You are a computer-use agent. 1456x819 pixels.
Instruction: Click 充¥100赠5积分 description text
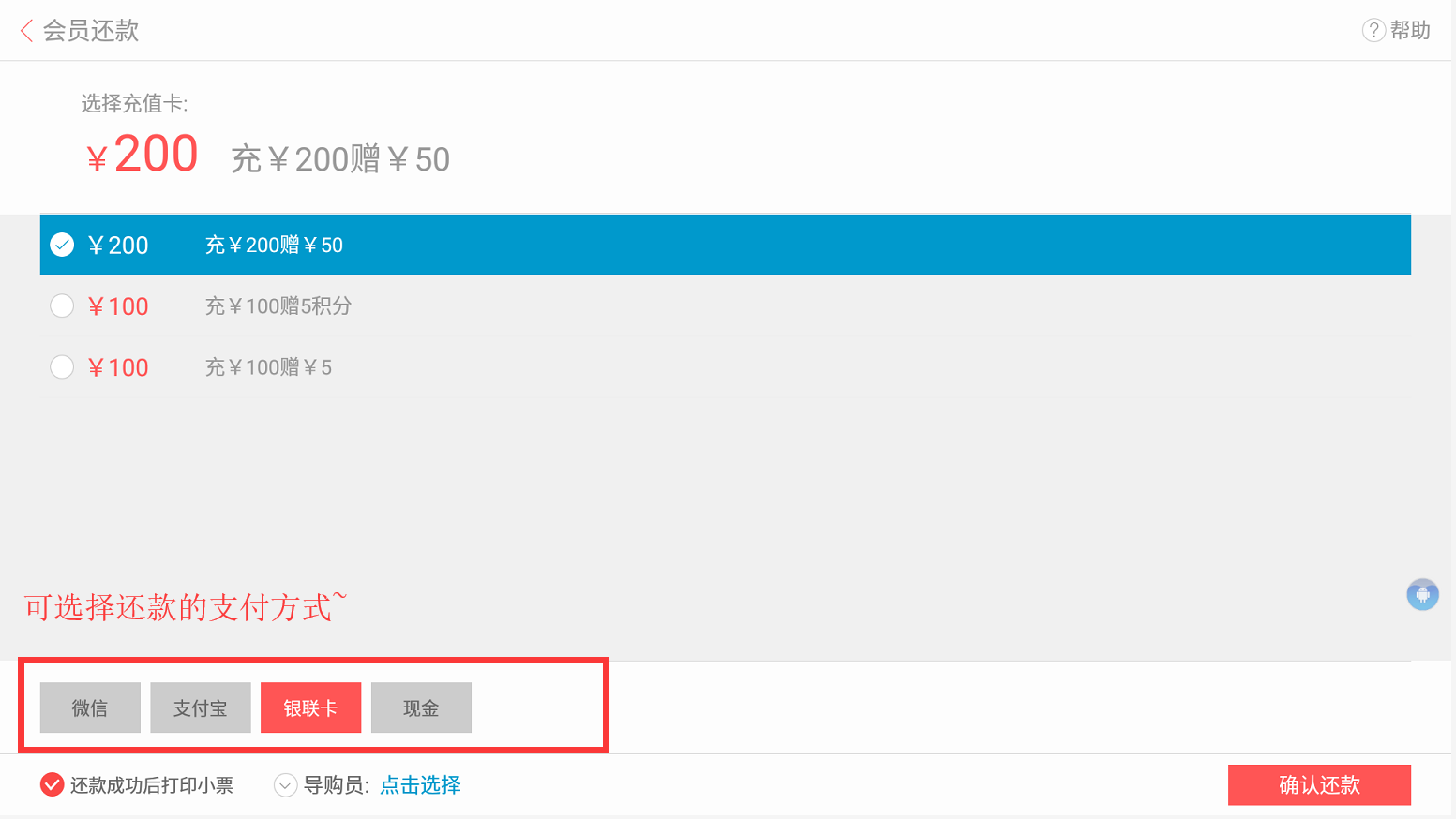coord(278,305)
